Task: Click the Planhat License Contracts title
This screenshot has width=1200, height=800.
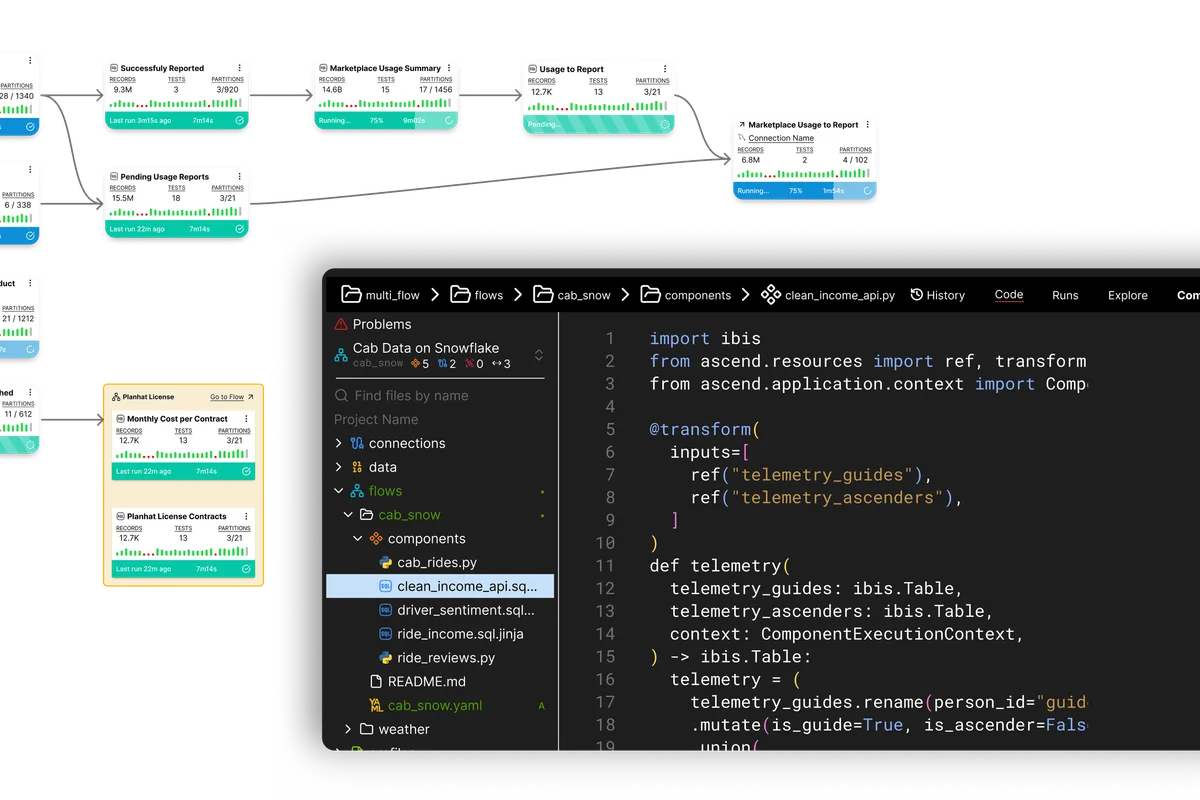Action: tap(177, 516)
